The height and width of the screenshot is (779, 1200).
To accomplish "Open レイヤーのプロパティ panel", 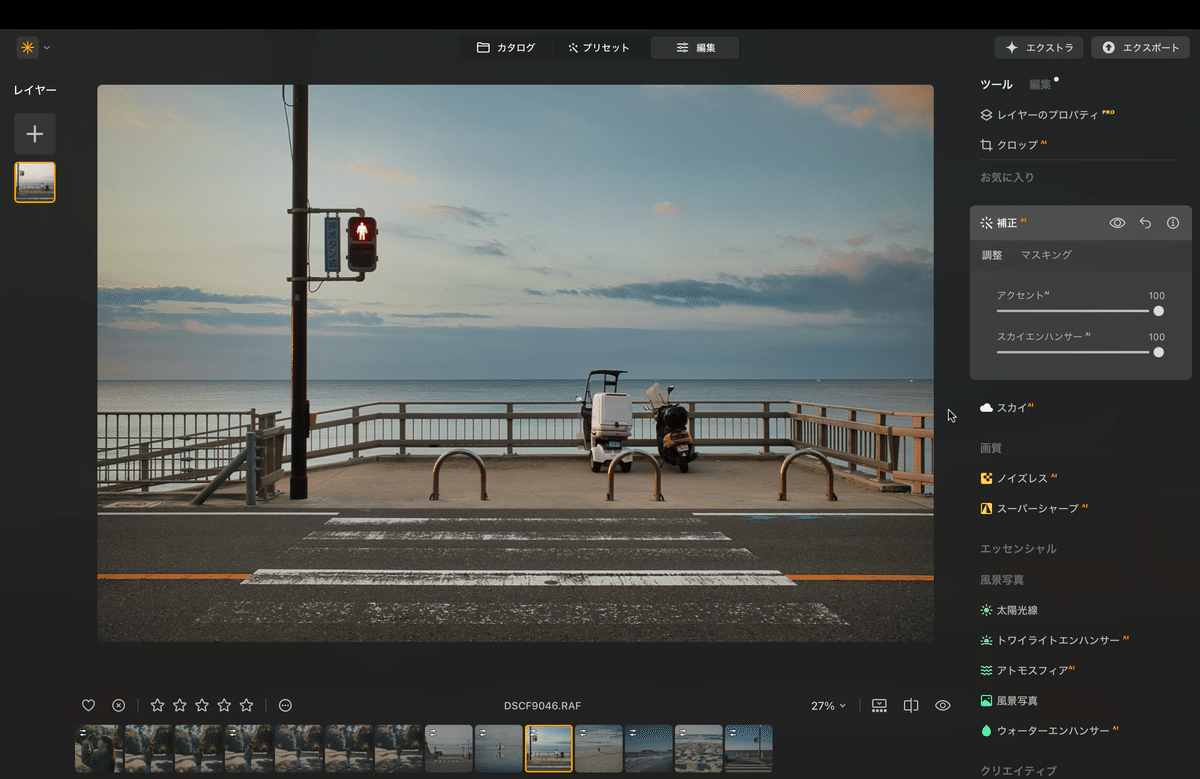I will pos(1043,114).
